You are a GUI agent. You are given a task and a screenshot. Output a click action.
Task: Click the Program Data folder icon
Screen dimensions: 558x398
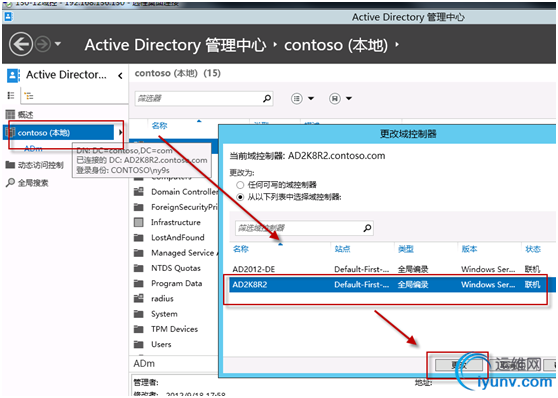click(138, 283)
